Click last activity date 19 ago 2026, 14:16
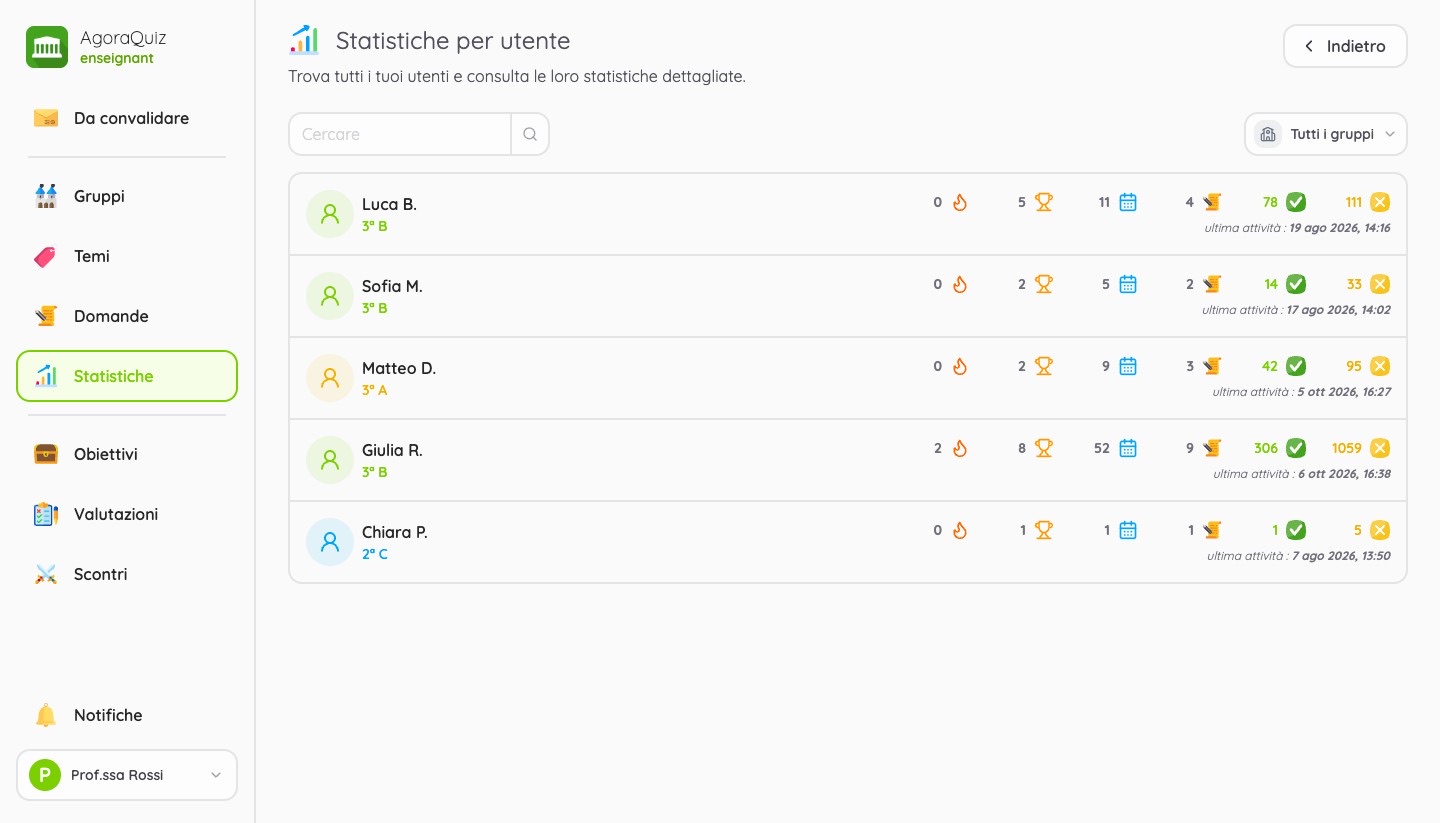 (x=1339, y=228)
